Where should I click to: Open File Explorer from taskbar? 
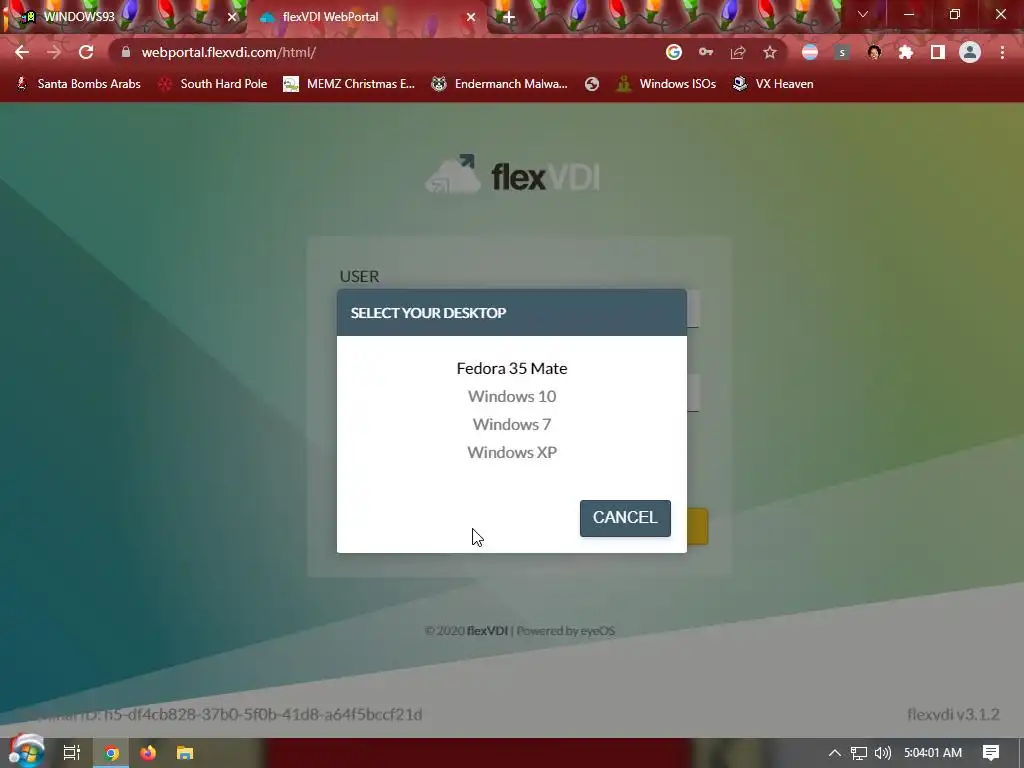[185, 753]
